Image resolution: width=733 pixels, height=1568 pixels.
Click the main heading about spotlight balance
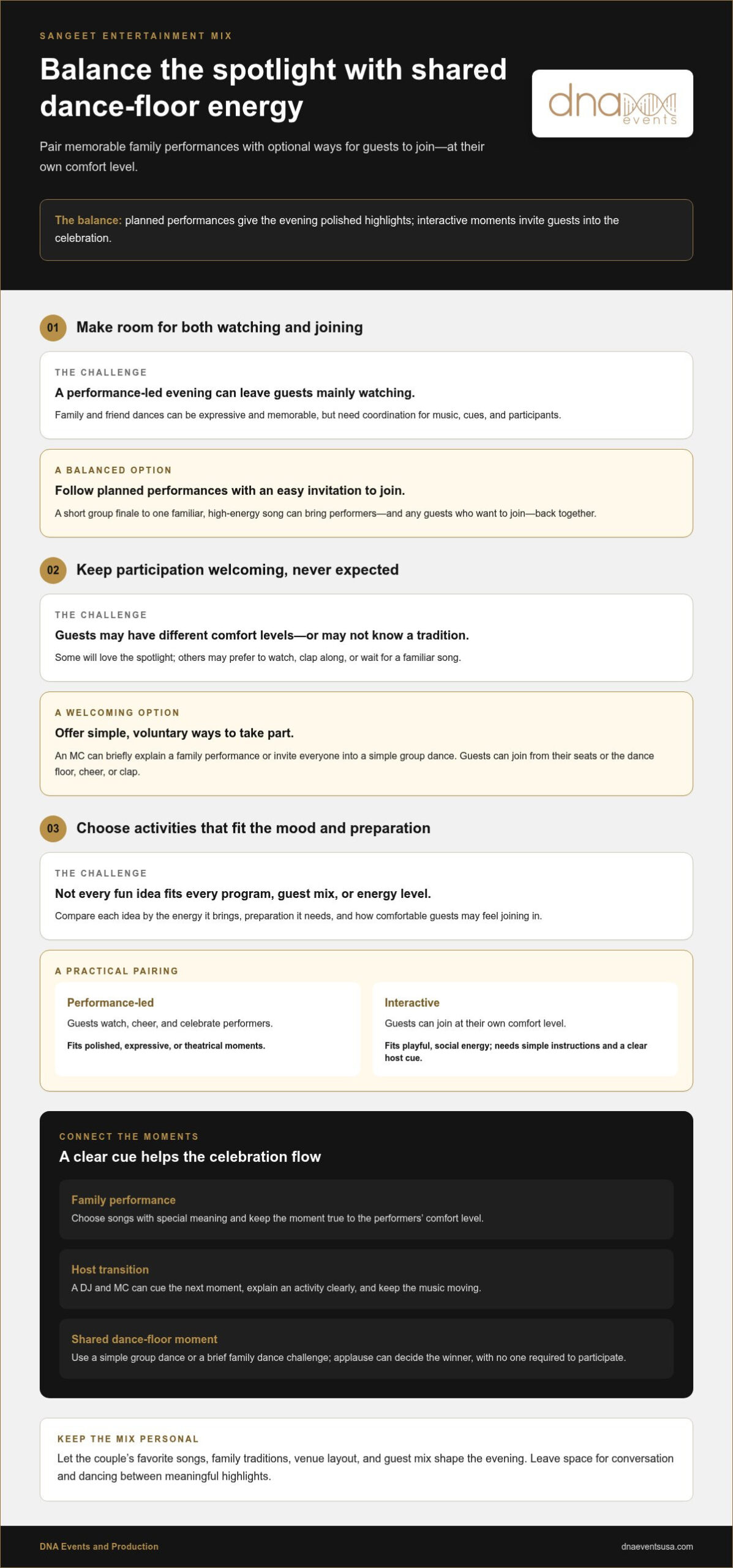[273, 88]
